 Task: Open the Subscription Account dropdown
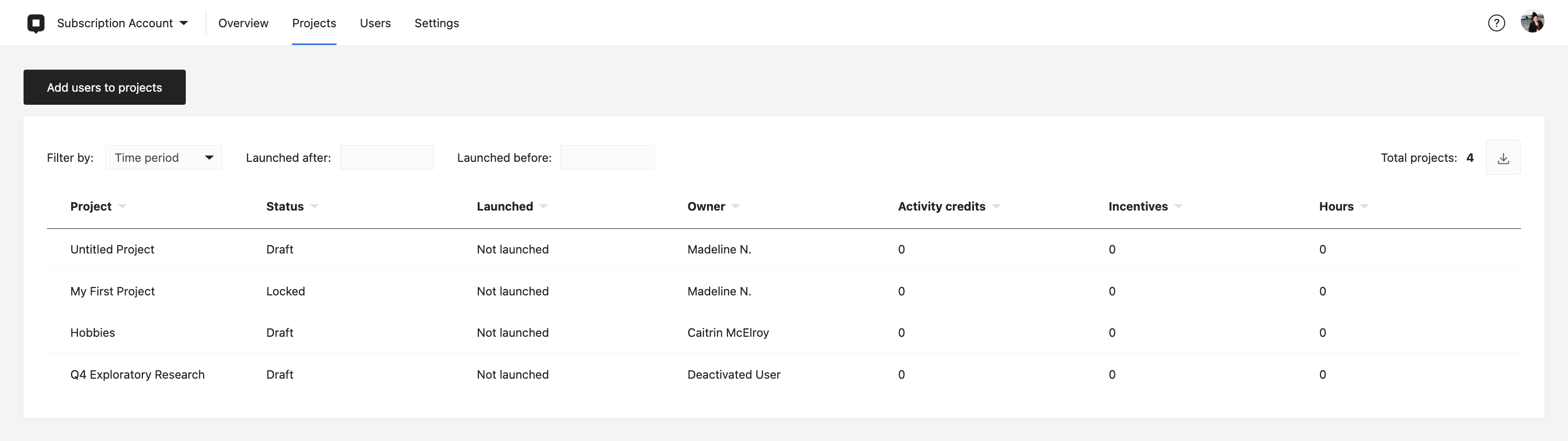(x=122, y=23)
